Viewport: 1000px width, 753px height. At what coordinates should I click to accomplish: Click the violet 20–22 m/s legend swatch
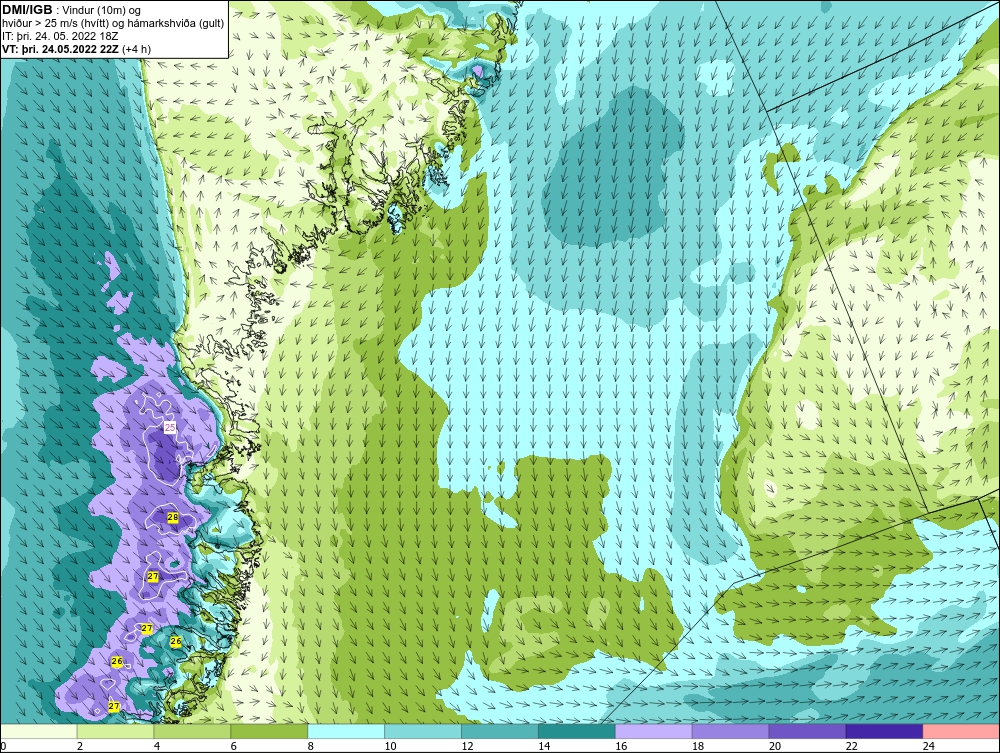[807, 731]
